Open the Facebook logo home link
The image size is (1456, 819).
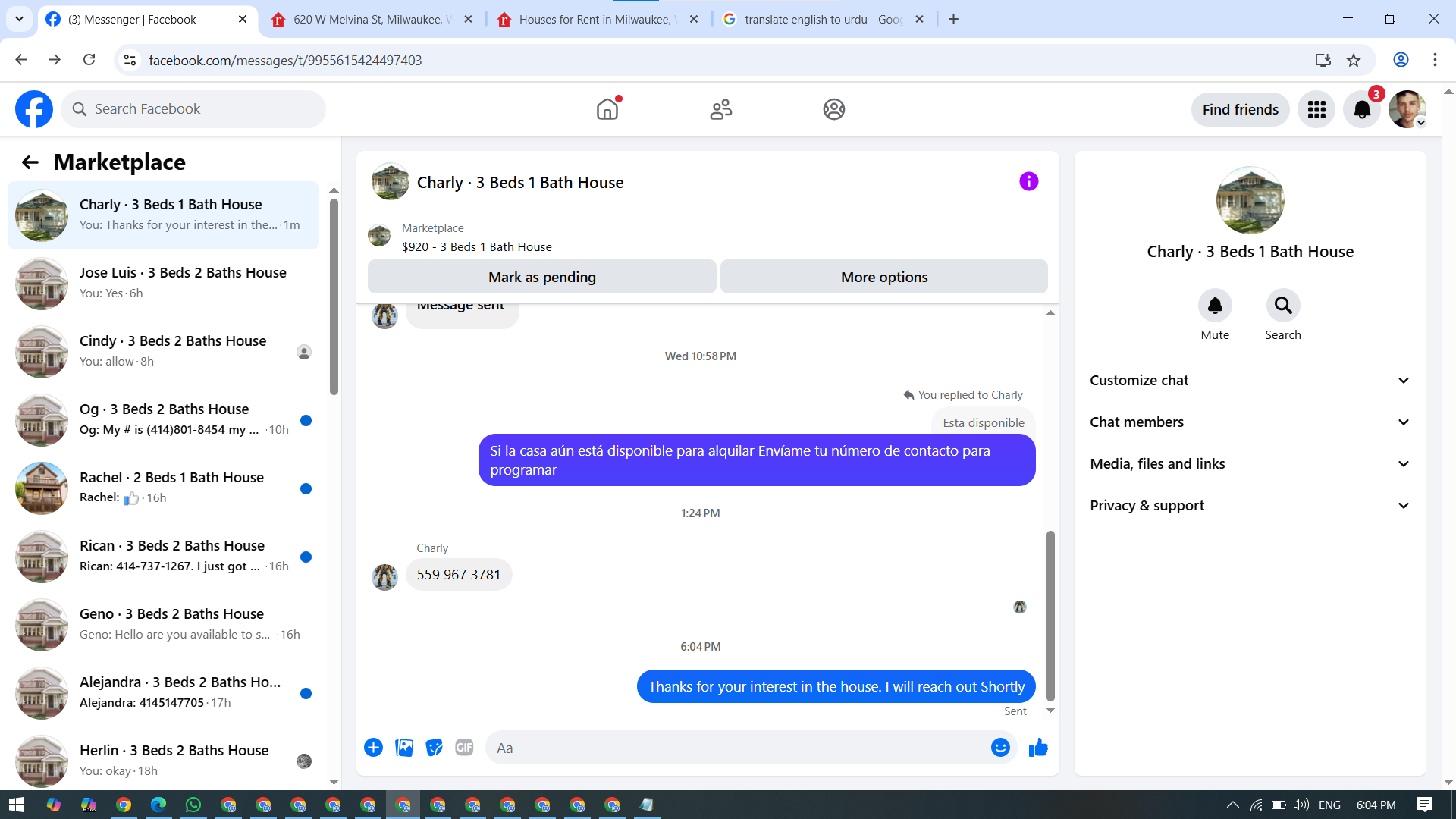34,109
